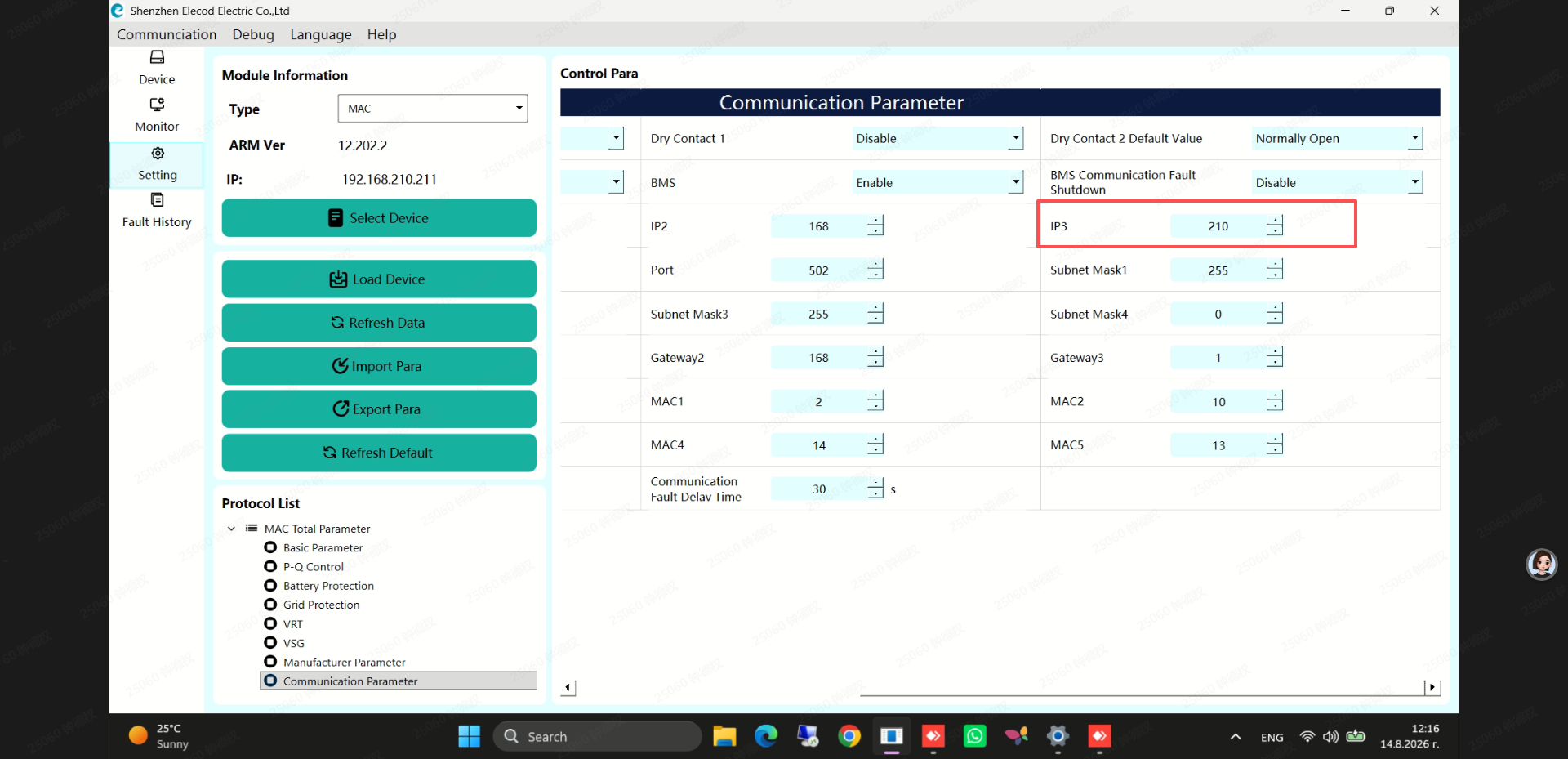Open the Setting page gear icon
This screenshot has height=759, width=1568.
point(158,154)
